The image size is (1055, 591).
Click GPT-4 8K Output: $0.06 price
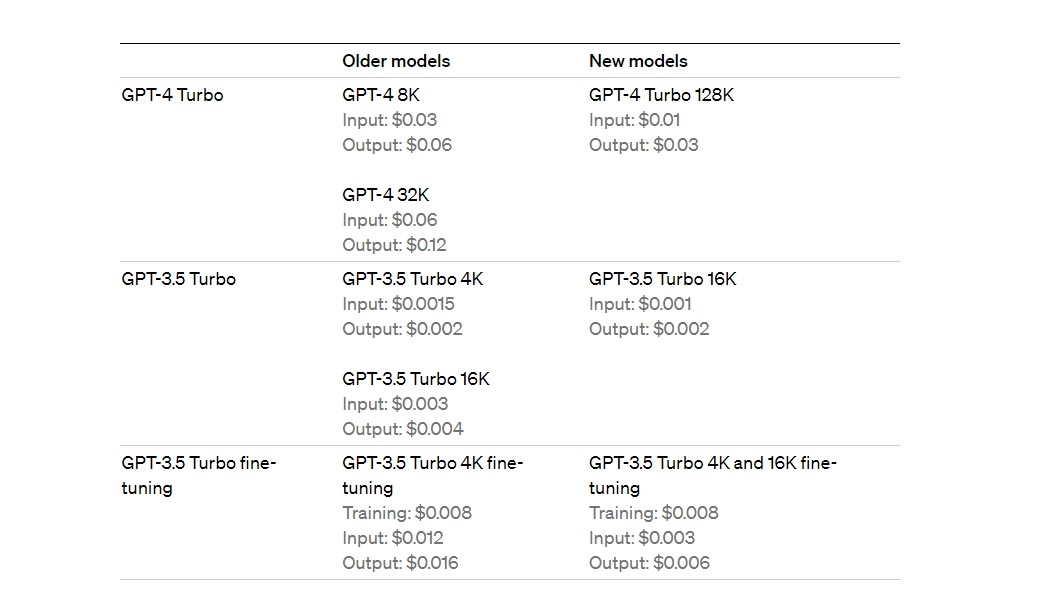[397, 145]
